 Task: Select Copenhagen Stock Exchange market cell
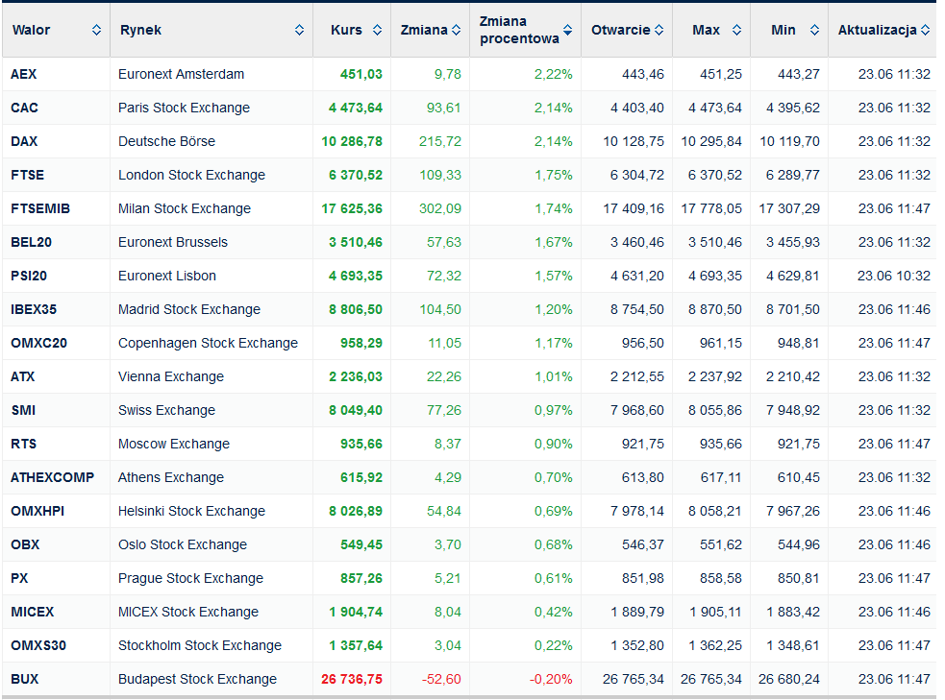pos(212,343)
